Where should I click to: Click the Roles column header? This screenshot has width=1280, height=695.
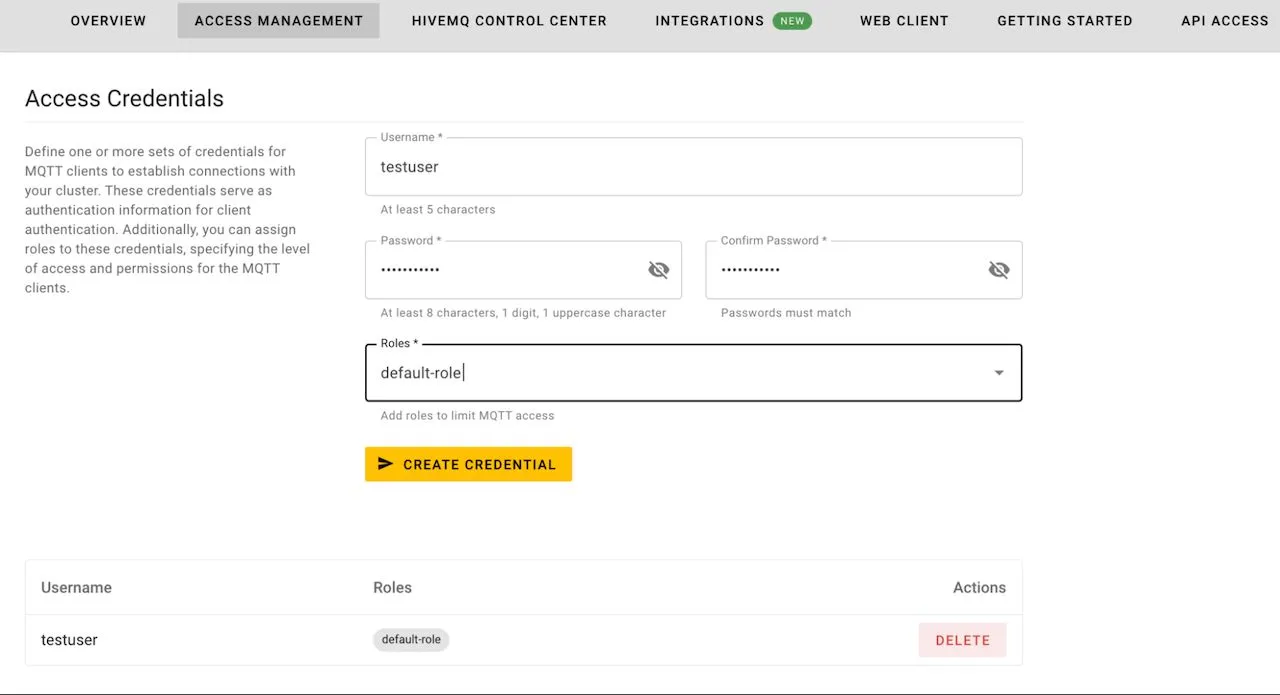click(392, 588)
